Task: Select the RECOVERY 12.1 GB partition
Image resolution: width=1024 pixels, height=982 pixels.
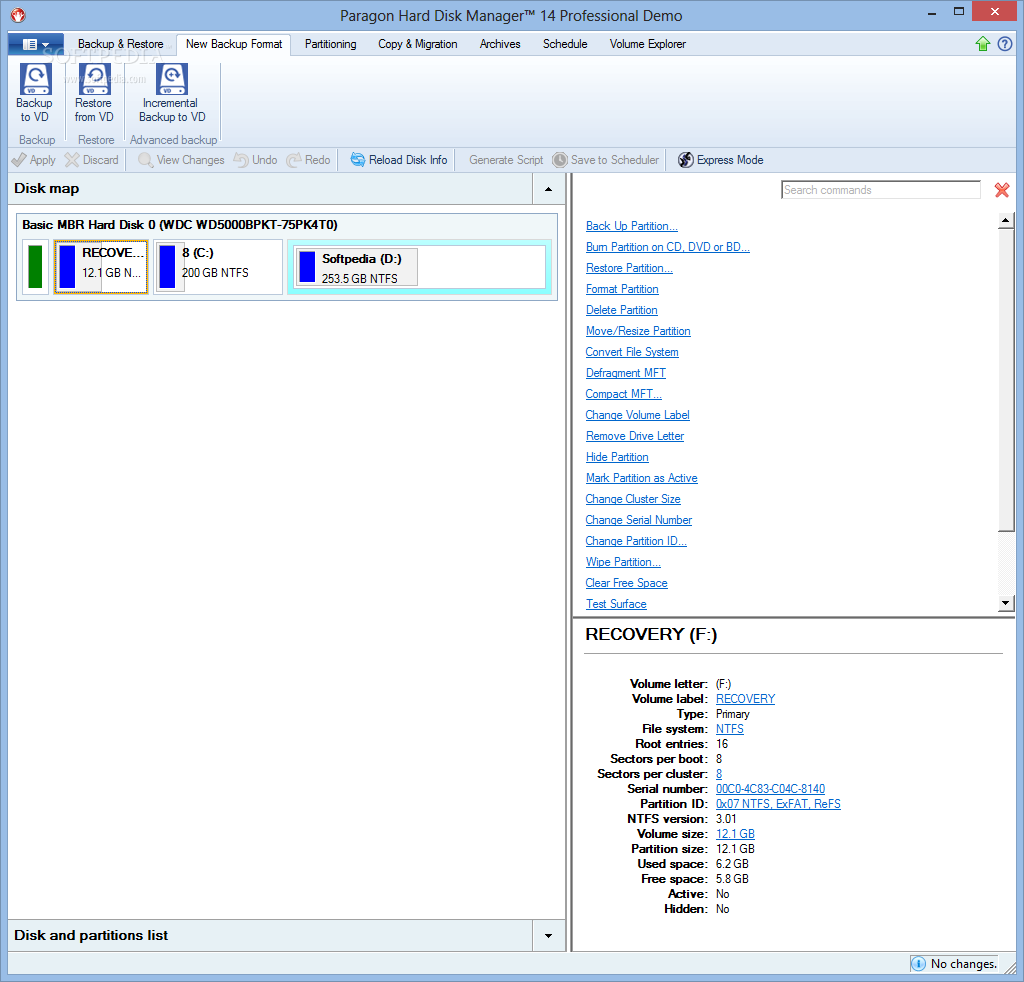Action: [x=101, y=266]
